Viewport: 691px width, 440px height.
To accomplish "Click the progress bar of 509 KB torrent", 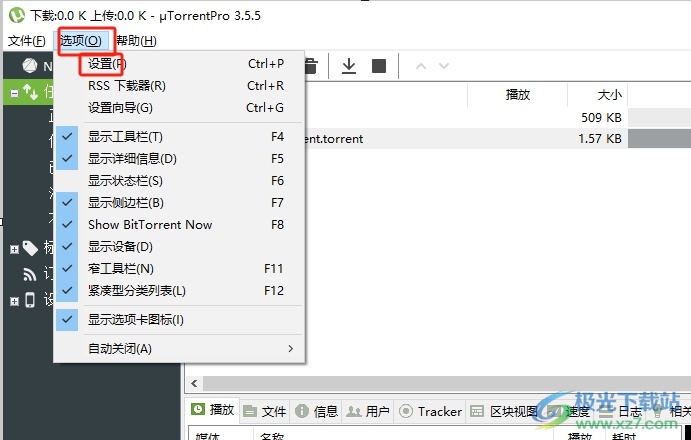I will pyautogui.click(x=659, y=118).
